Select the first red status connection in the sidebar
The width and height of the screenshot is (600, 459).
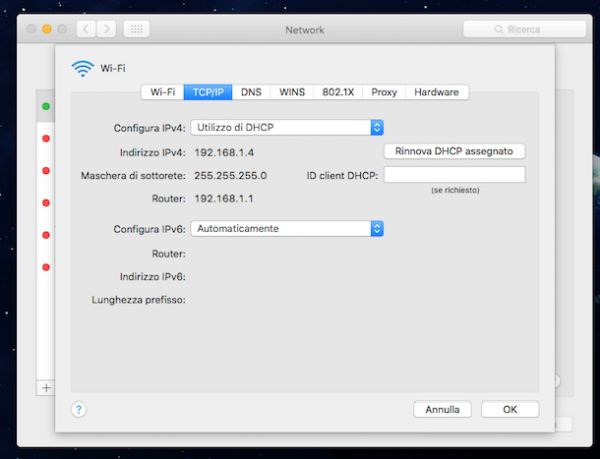click(x=45, y=139)
